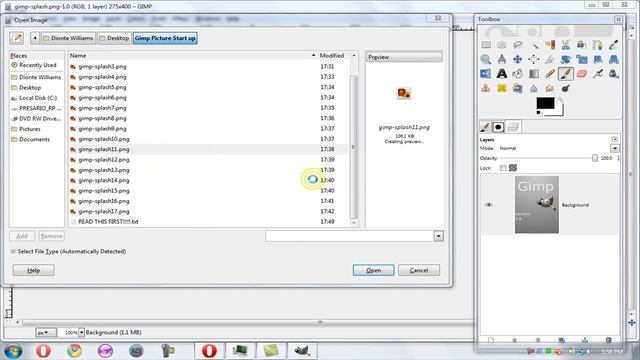This screenshot has width=640, height=360.
Task: Open the layer Mode dropdown
Action: coord(615,148)
